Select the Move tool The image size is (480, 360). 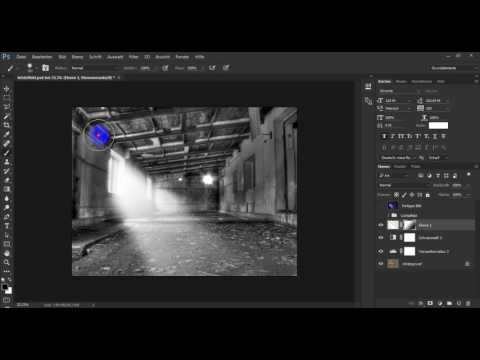(6, 89)
